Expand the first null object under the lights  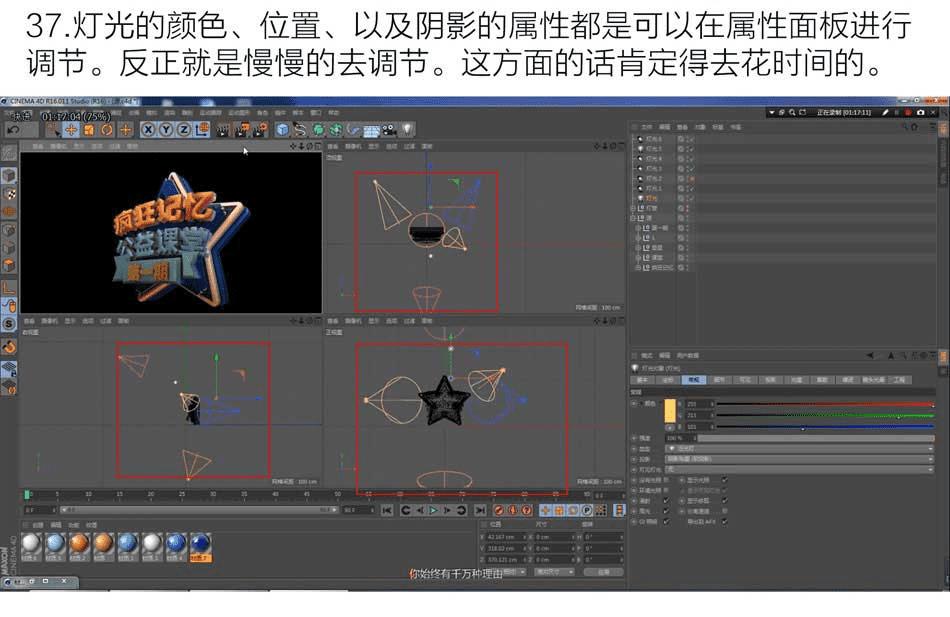[634, 208]
